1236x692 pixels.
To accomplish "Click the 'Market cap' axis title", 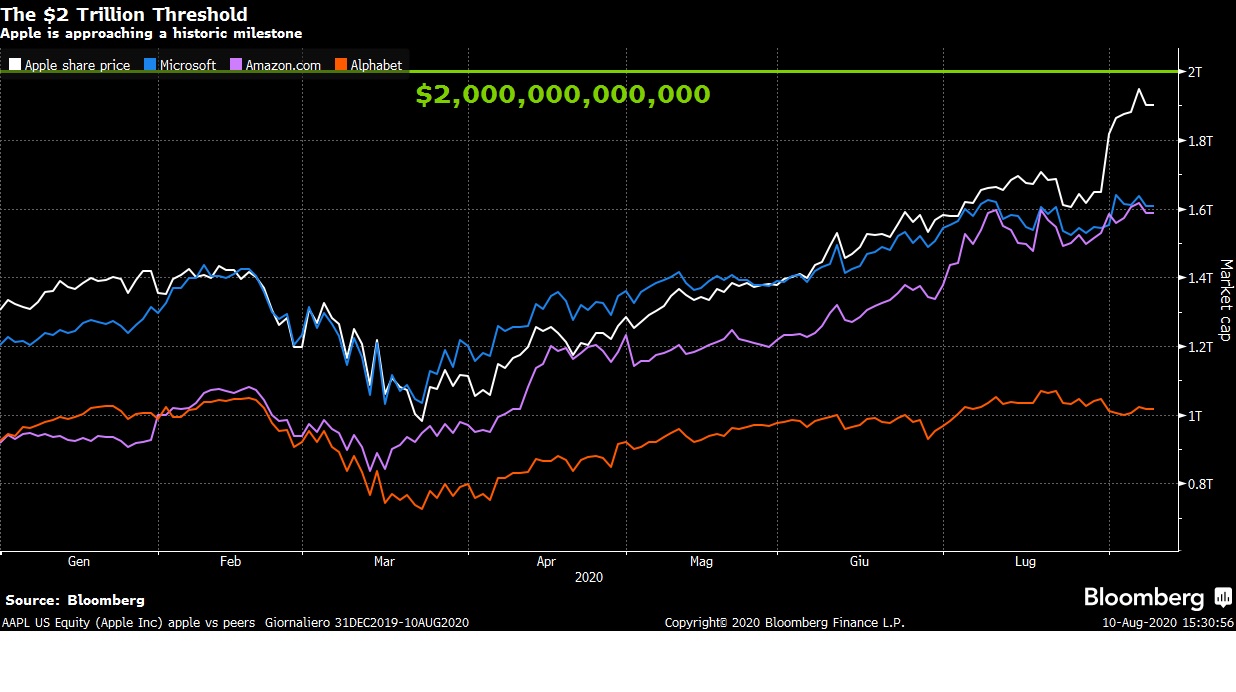I will [1225, 300].
